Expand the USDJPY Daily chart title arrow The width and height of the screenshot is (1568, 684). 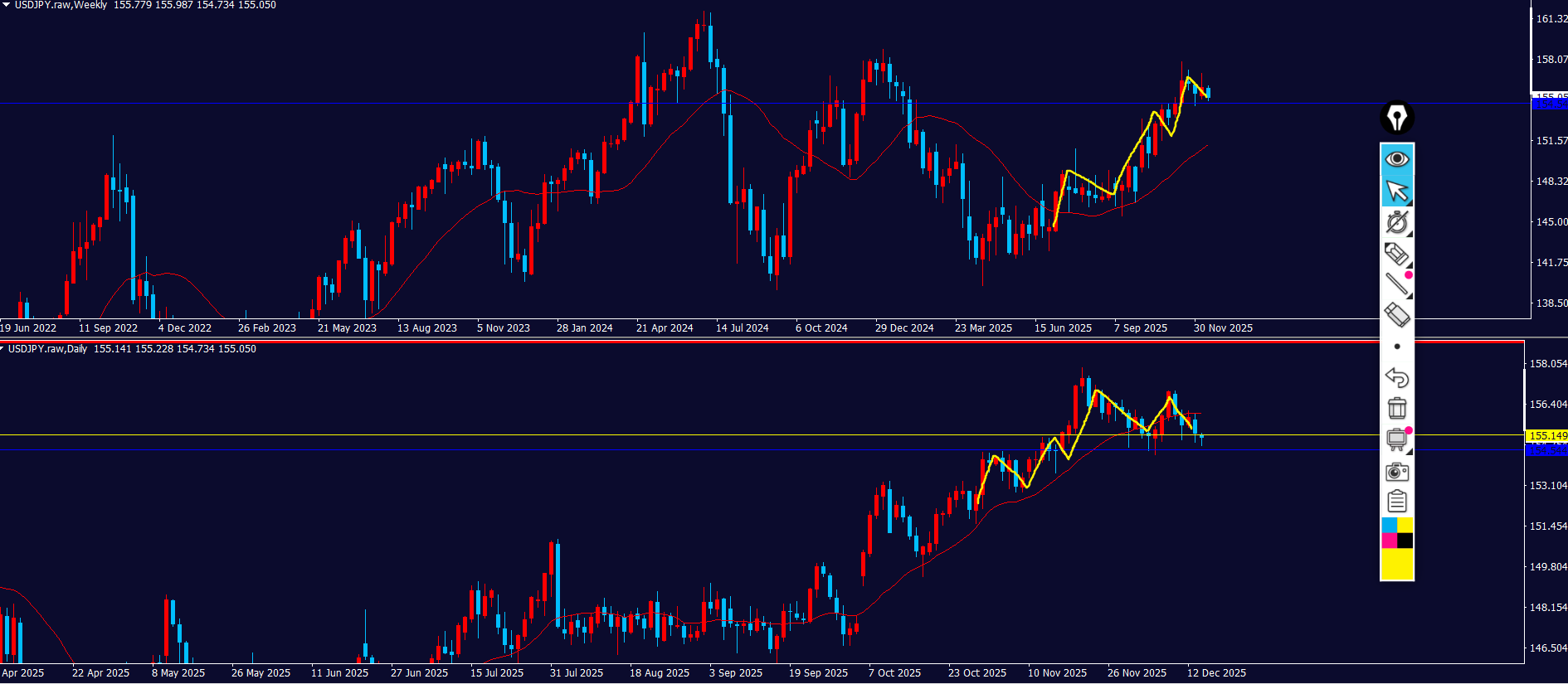coord(3,349)
